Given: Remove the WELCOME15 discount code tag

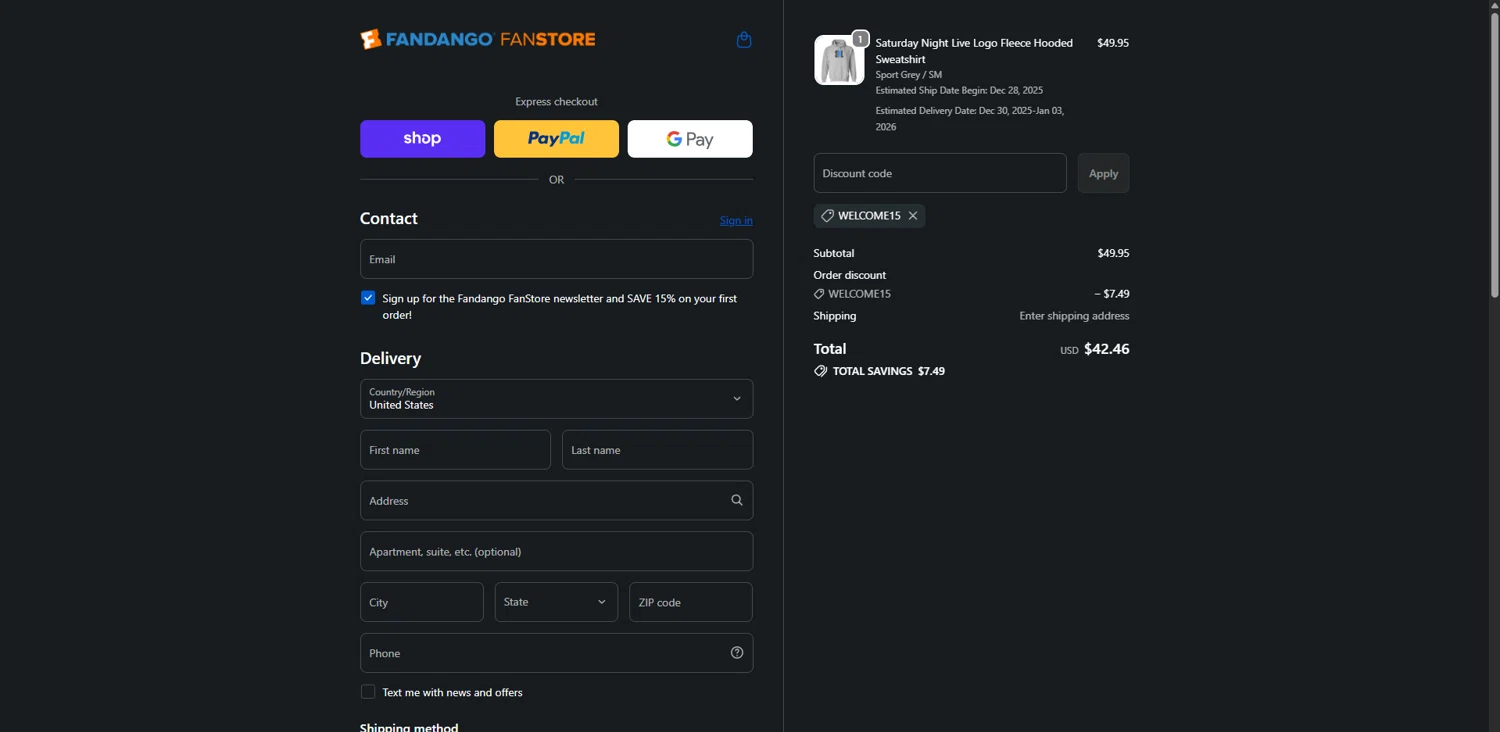Looking at the screenshot, I should 913,216.
